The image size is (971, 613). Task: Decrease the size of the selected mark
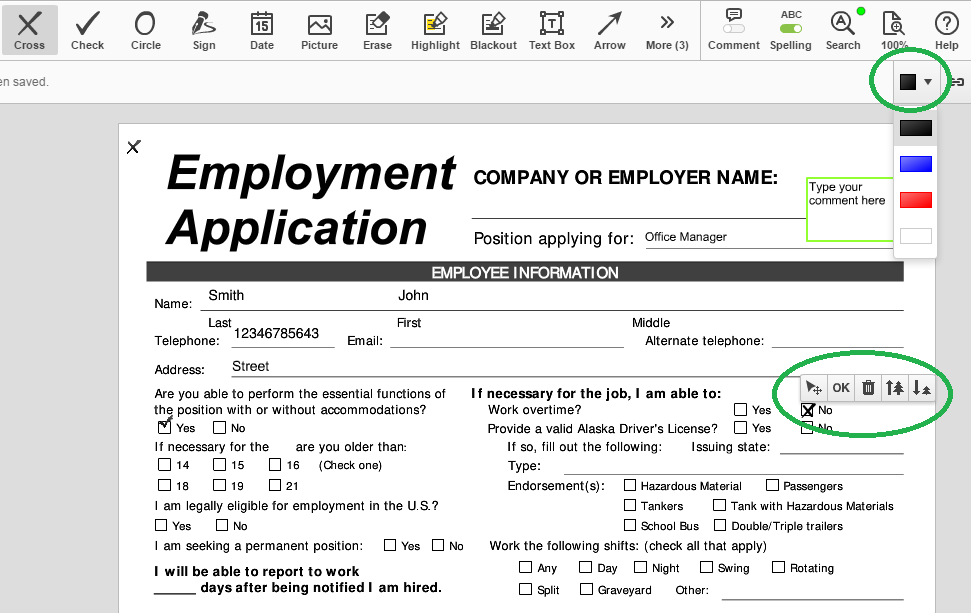[921, 388]
